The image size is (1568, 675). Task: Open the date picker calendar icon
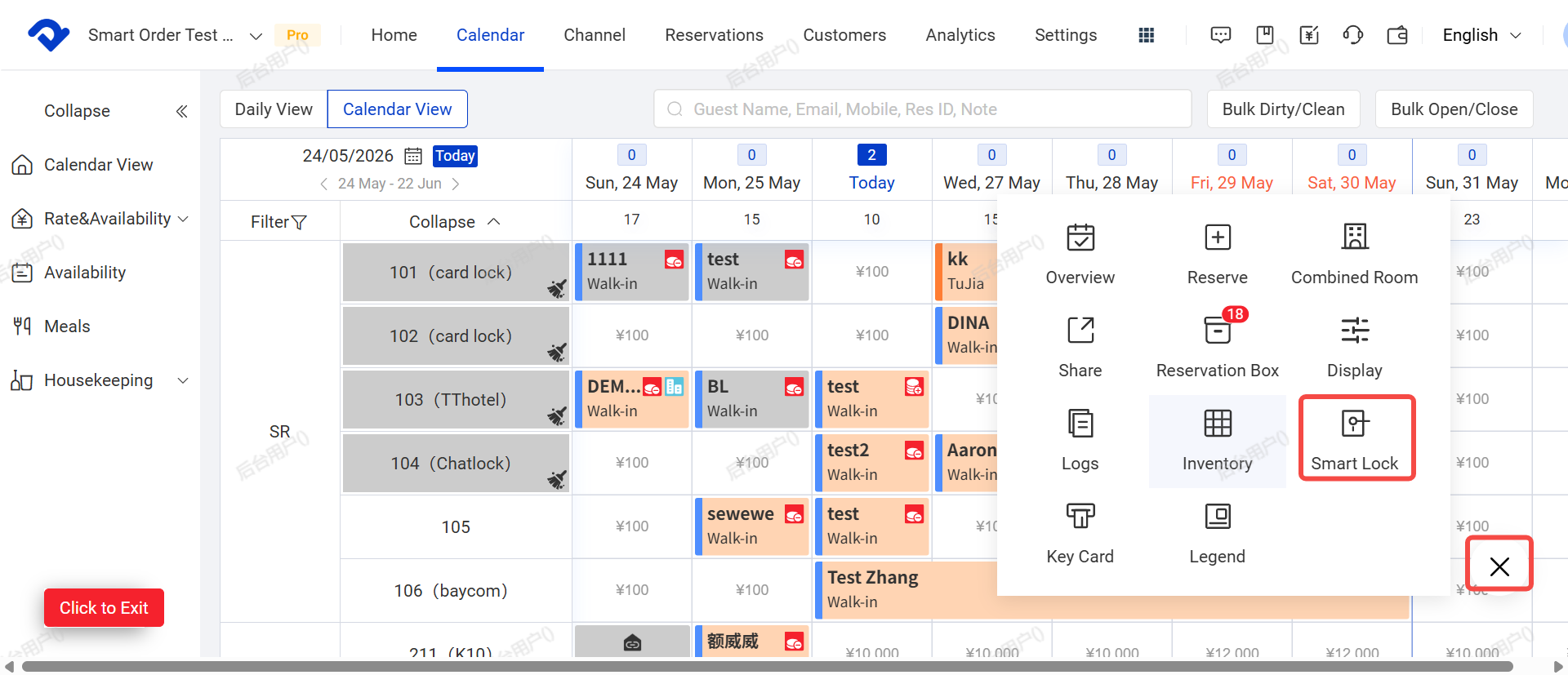pos(413,156)
